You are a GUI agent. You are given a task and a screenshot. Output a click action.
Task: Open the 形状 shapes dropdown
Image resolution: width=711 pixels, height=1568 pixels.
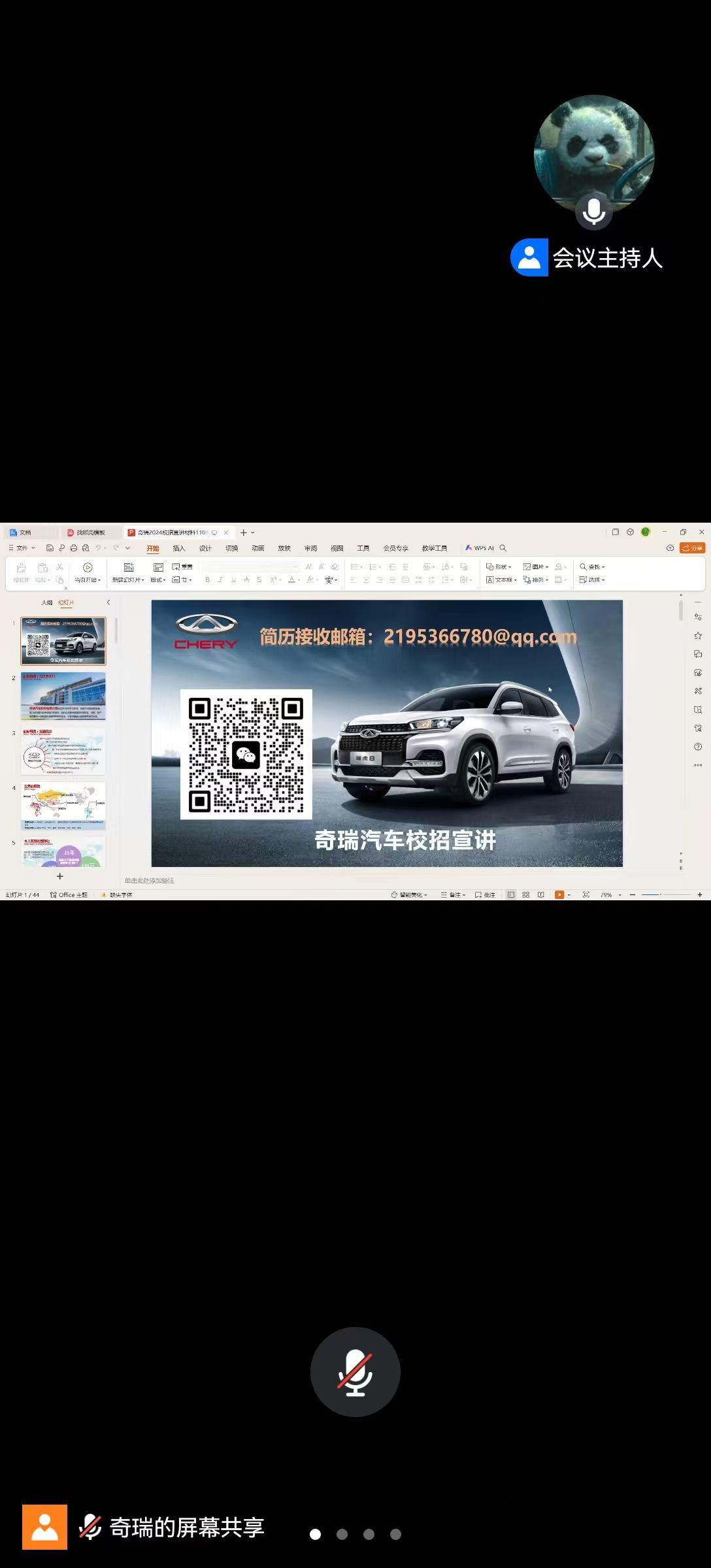point(499,567)
